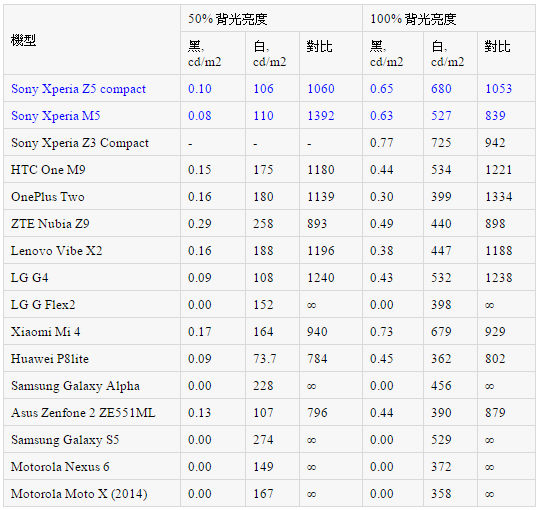Select Lenovo Vibe X2 row name

click(x=56, y=251)
